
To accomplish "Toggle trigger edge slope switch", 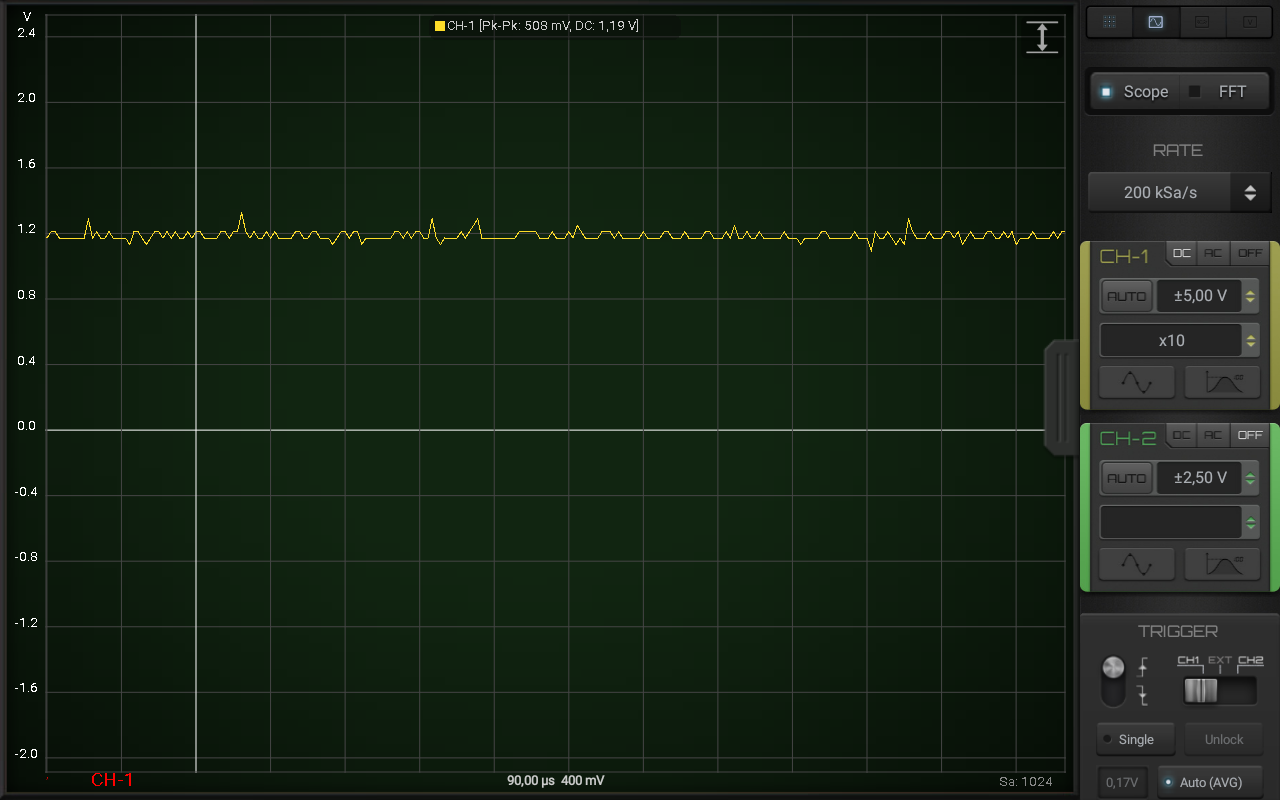I will [1113, 680].
